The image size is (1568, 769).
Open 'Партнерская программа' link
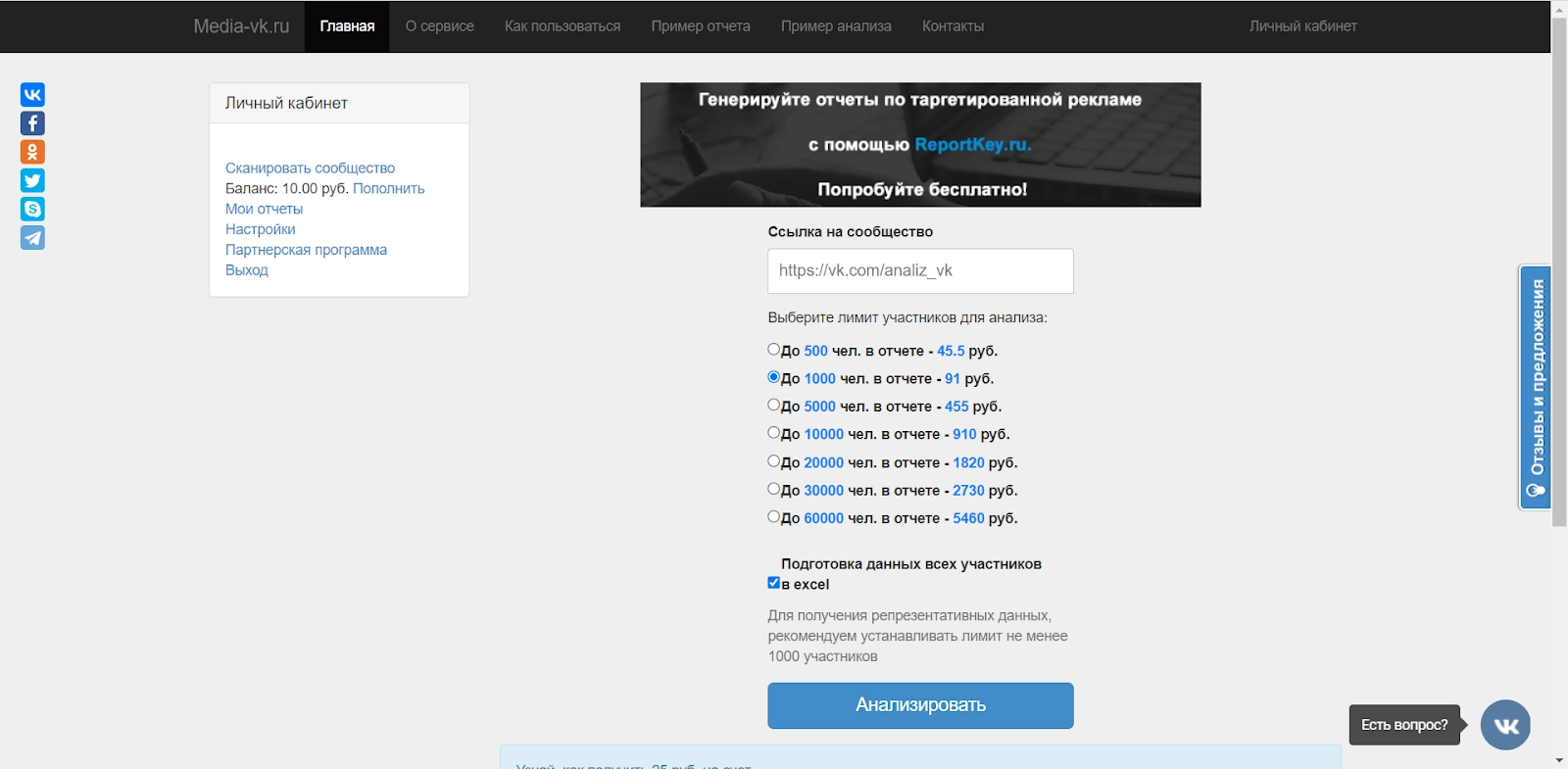(306, 251)
